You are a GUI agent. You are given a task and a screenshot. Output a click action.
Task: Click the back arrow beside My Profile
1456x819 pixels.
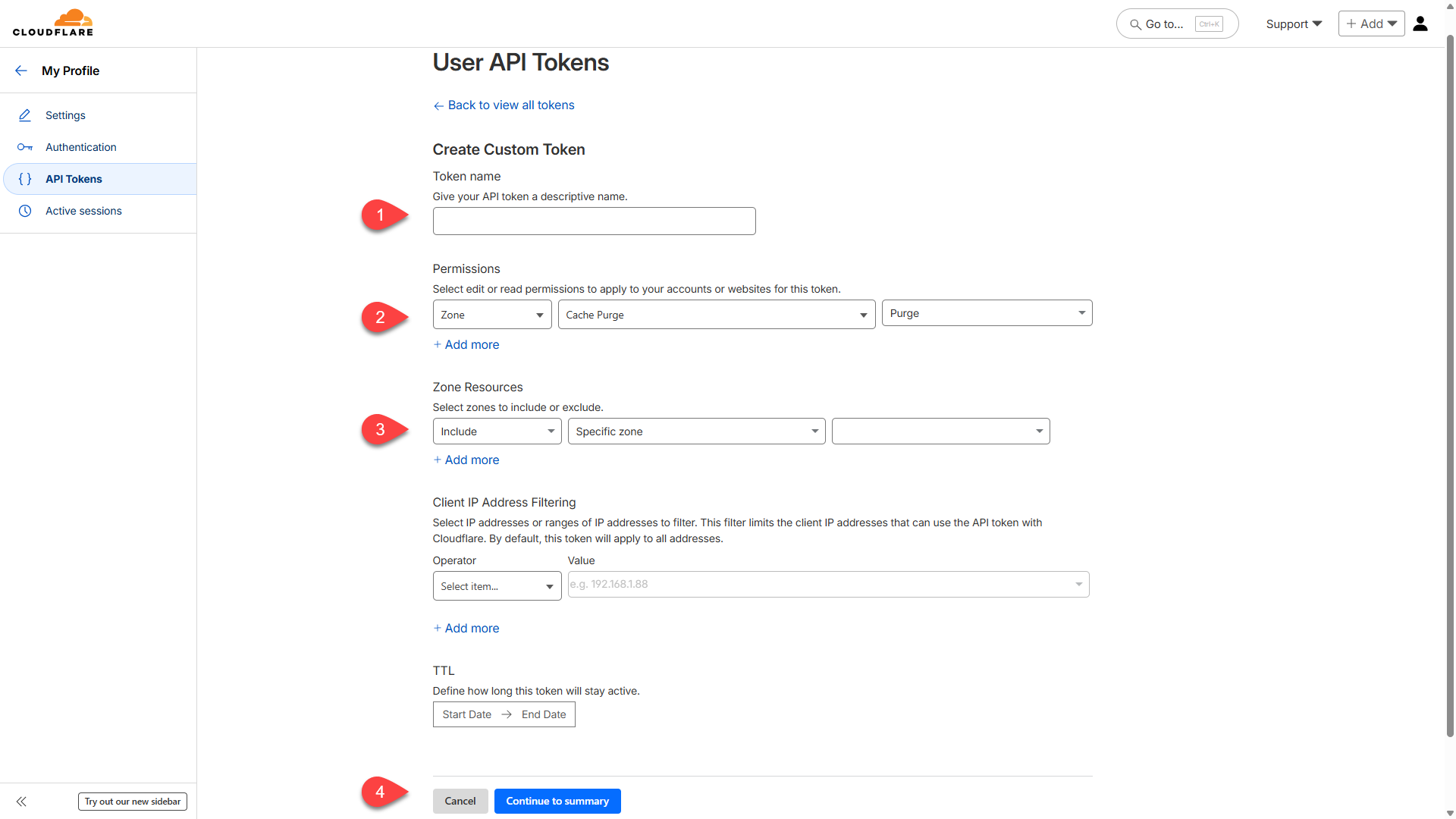click(21, 71)
